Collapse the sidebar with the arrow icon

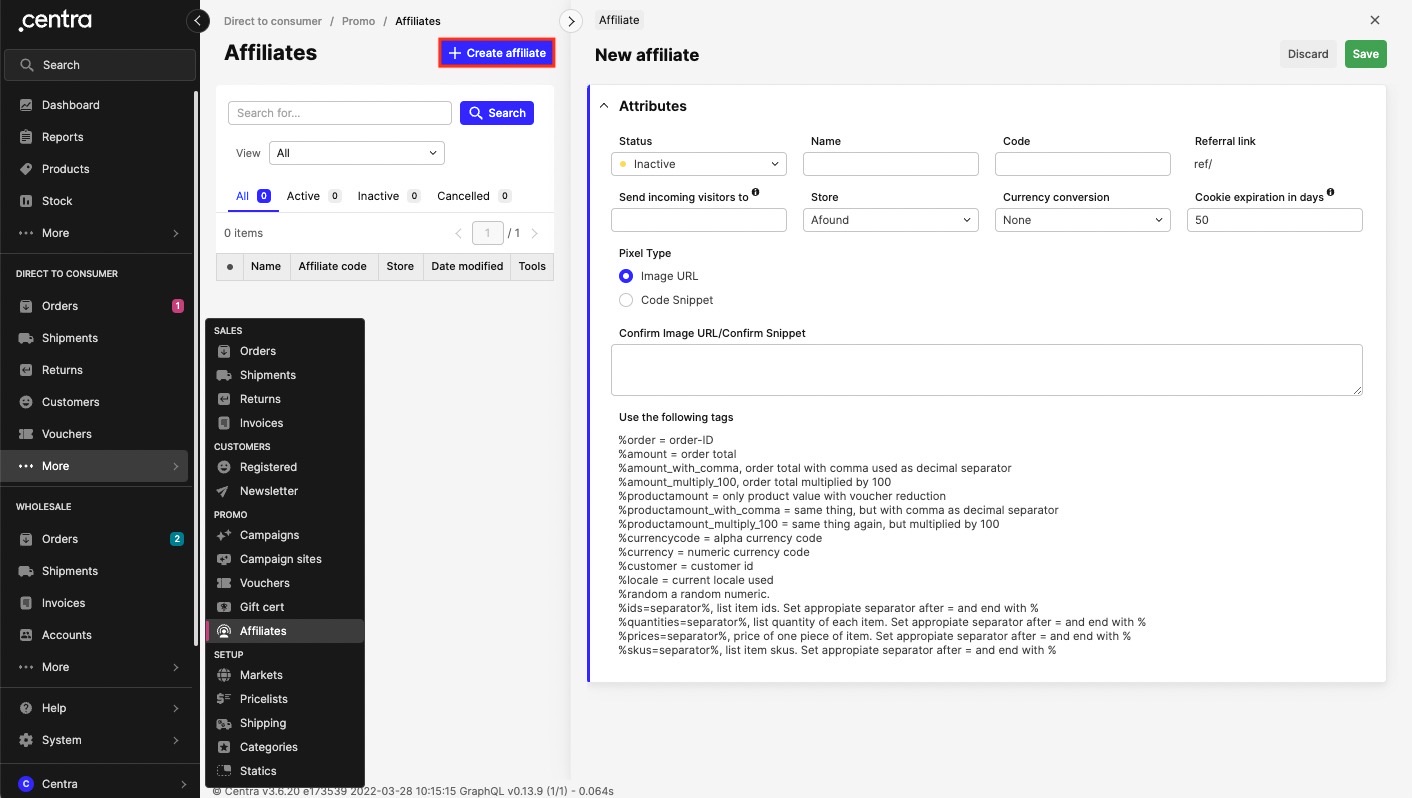coord(198,21)
